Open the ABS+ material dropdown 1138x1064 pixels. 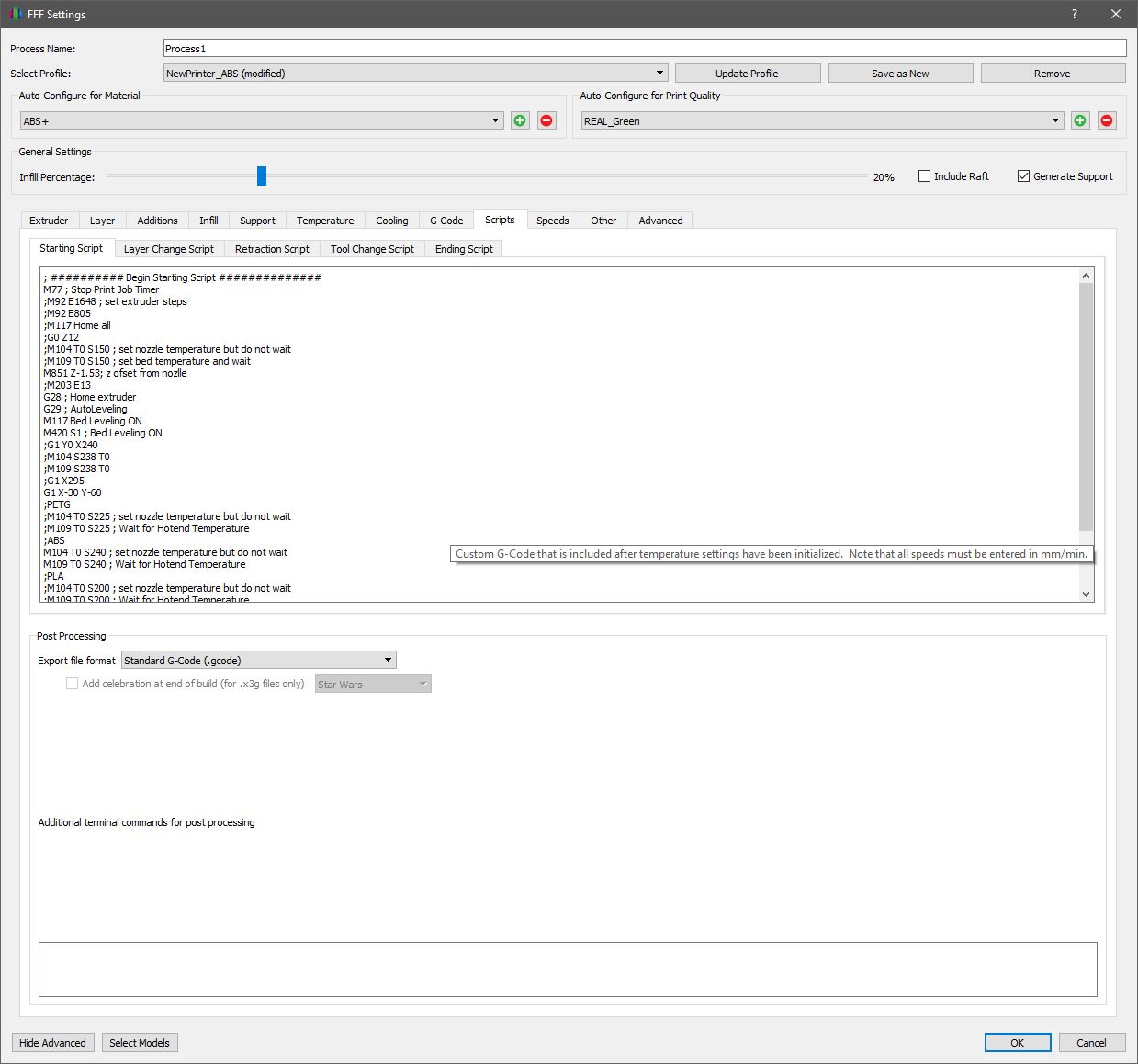(262, 120)
